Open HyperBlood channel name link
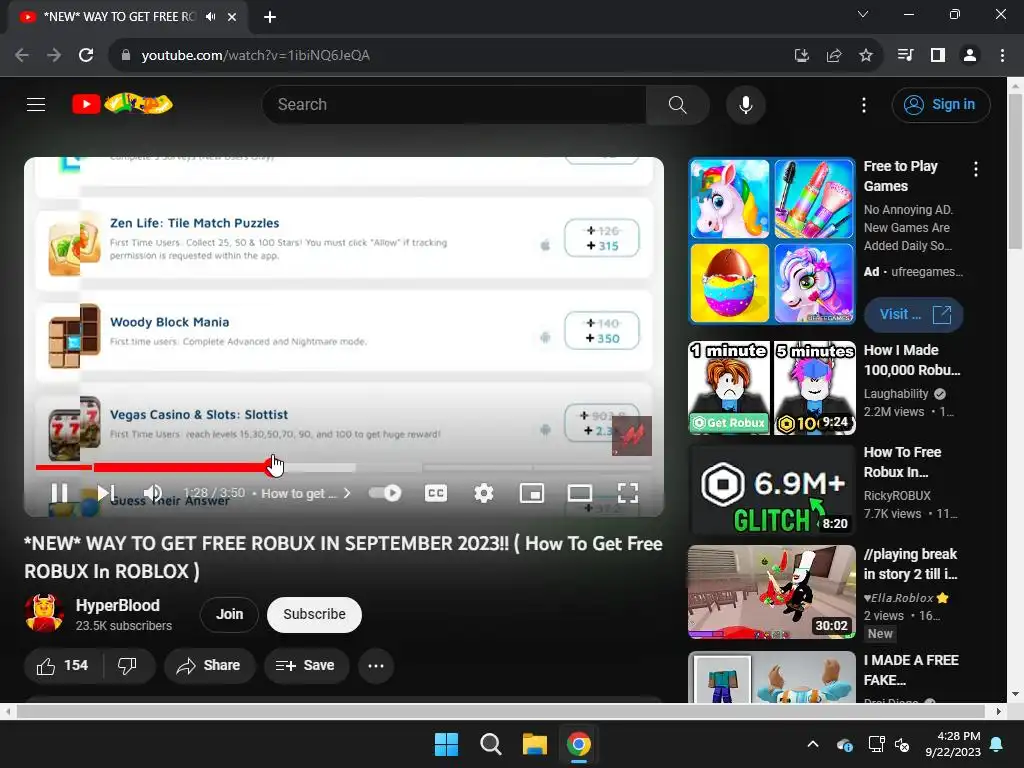Screen dimensions: 1024x768 [118, 605]
